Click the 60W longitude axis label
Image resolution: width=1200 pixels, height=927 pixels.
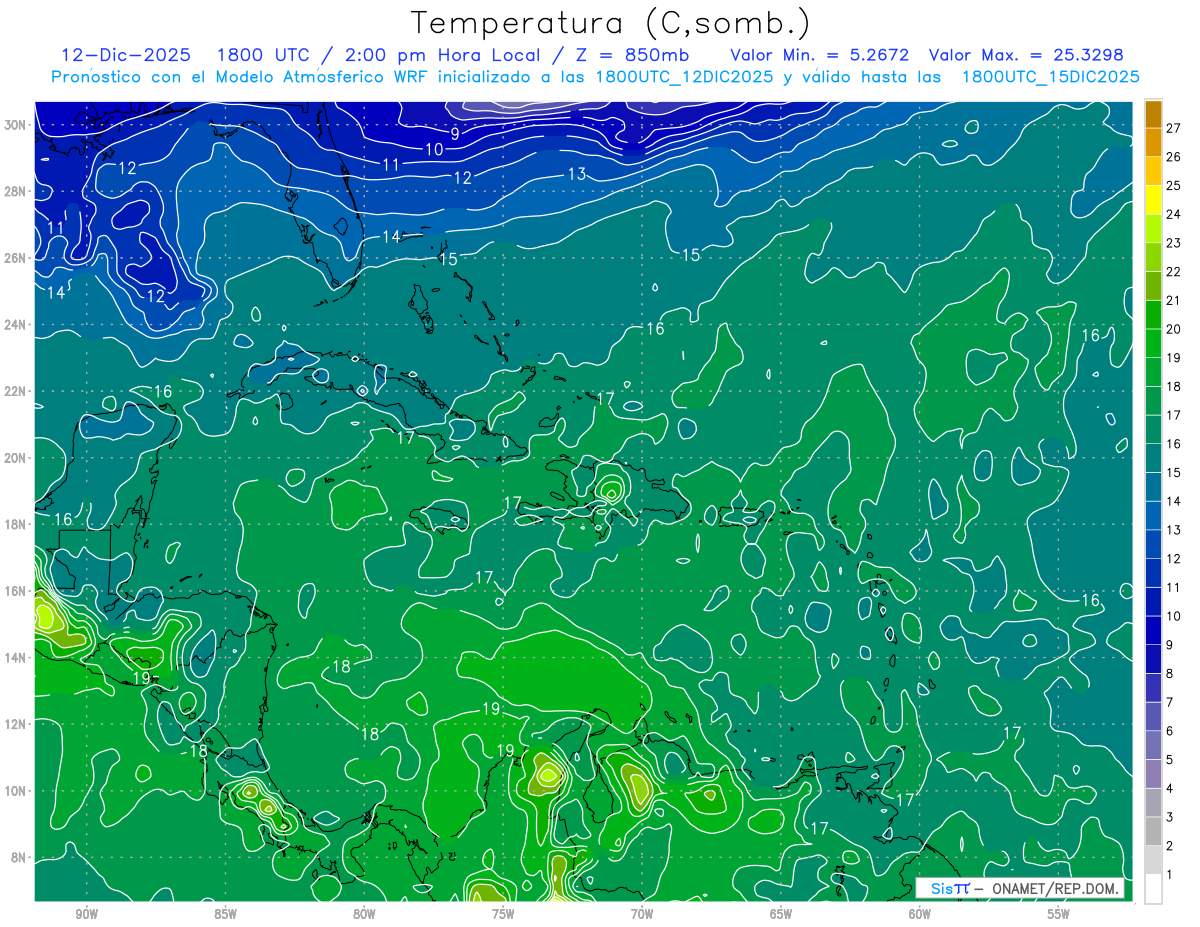click(920, 914)
